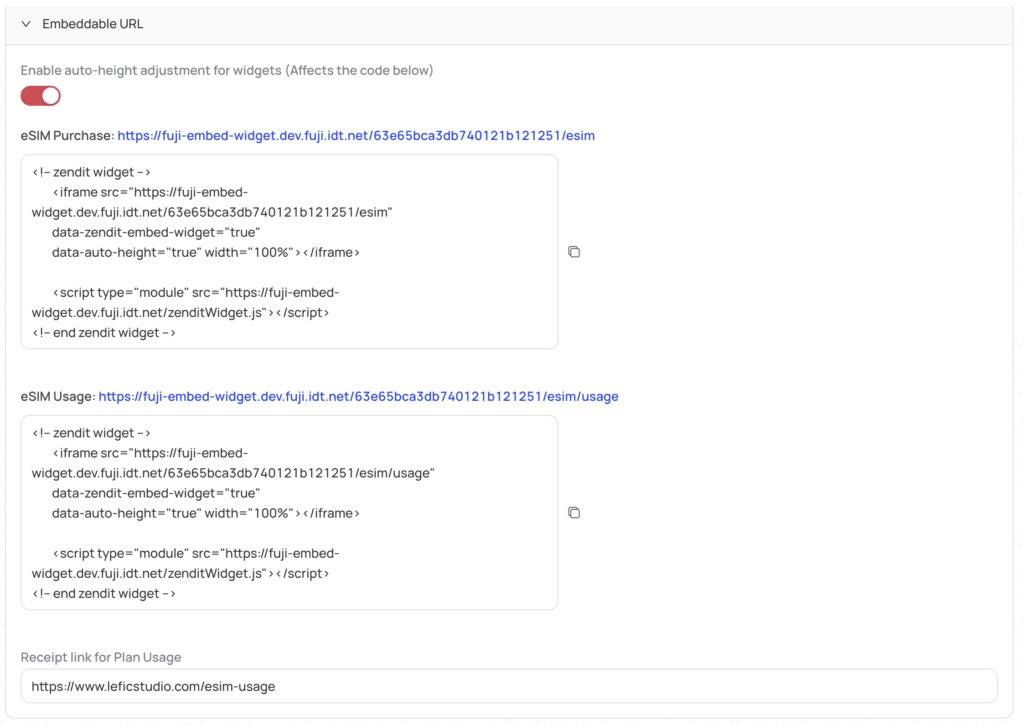This screenshot has height=726, width=1024.
Task: Disable the auto-height adjustment switch
Action: coord(41,96)
